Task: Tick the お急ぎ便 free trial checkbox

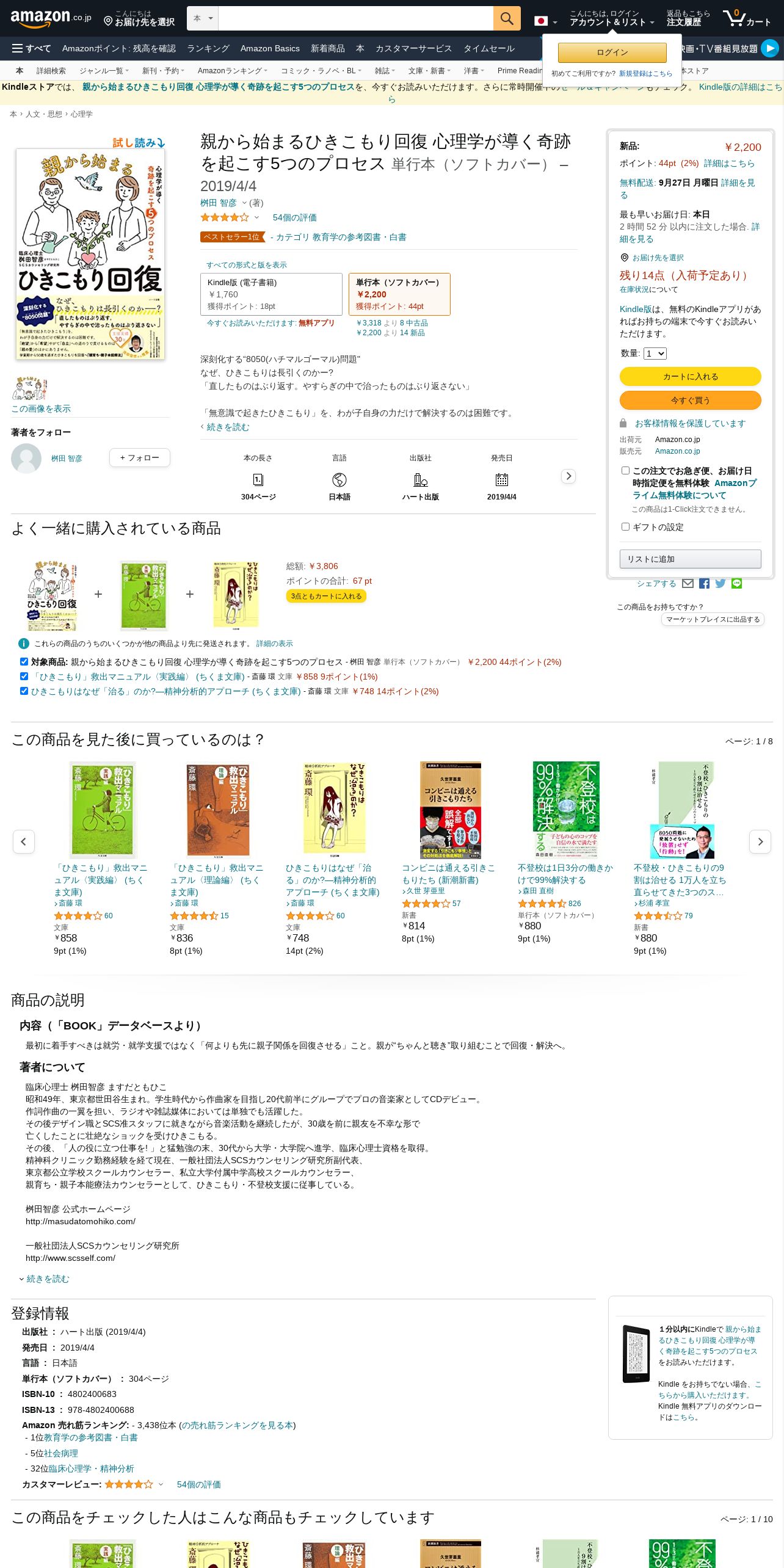Action: [625, 471]
